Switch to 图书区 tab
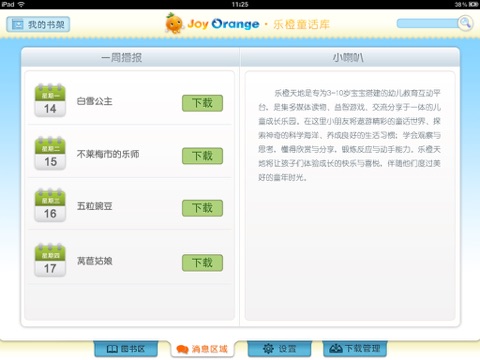This screenshot has width=480, height=360. [x=126, y=349]
